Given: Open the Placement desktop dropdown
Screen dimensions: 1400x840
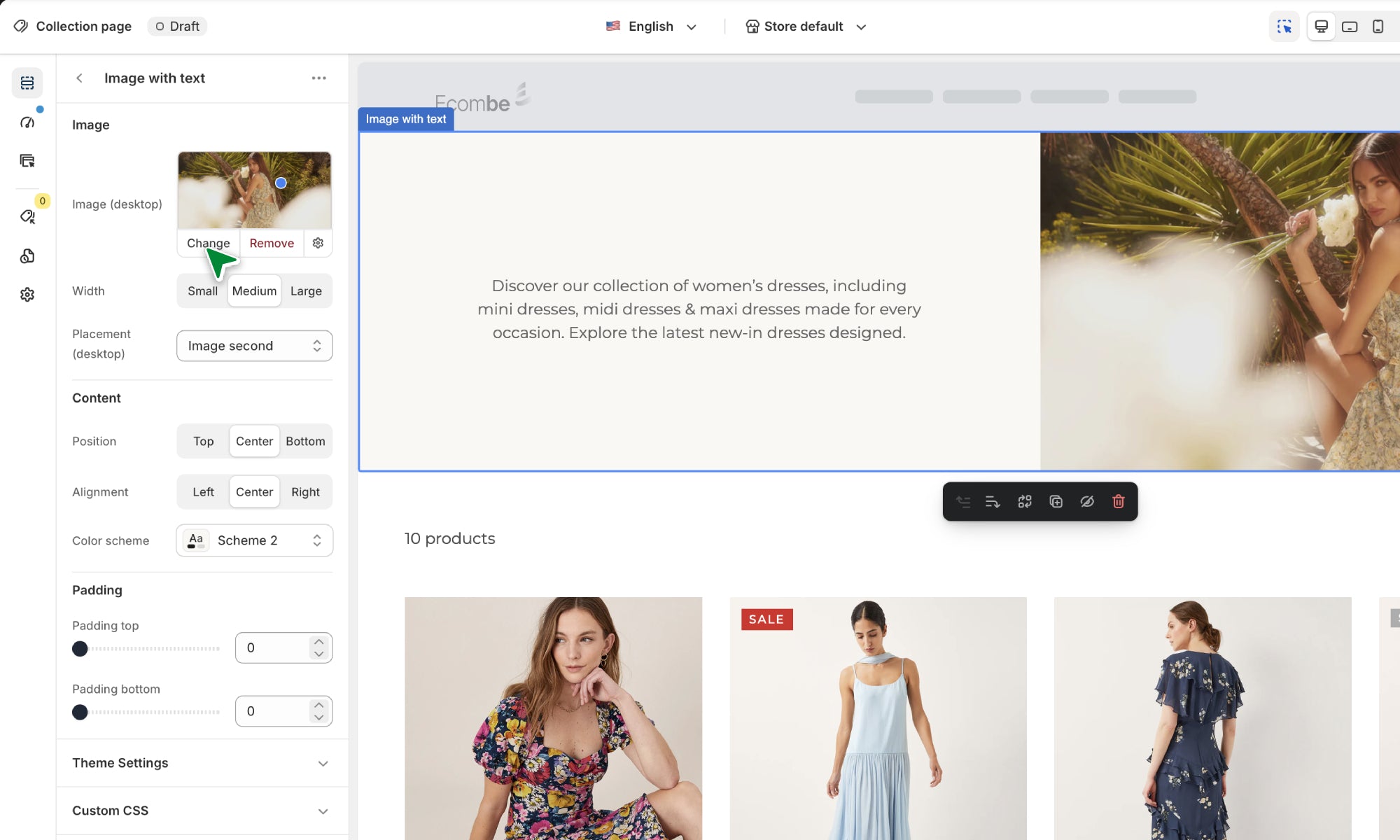Looking at the screenshot, I should tap(254, 346).
